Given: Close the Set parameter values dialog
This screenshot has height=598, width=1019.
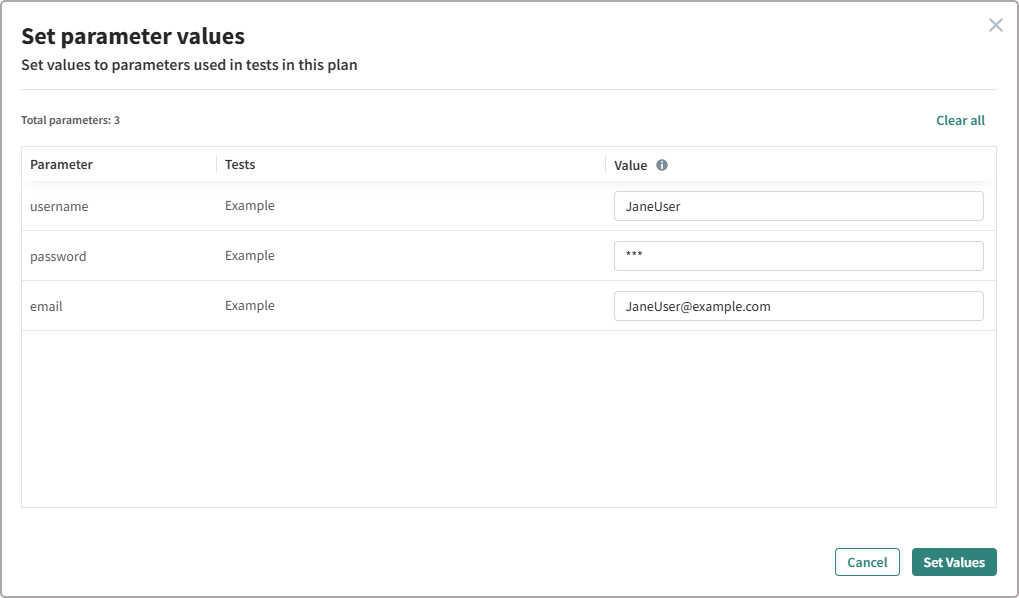Looking at the screenshot, I should tap(995, 25).
